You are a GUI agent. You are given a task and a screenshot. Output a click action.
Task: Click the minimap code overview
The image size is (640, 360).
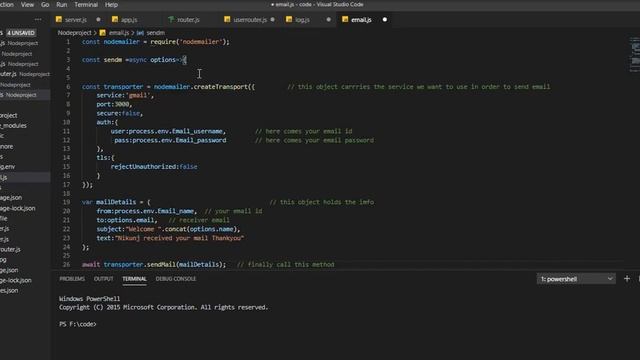tap(634, 55)
